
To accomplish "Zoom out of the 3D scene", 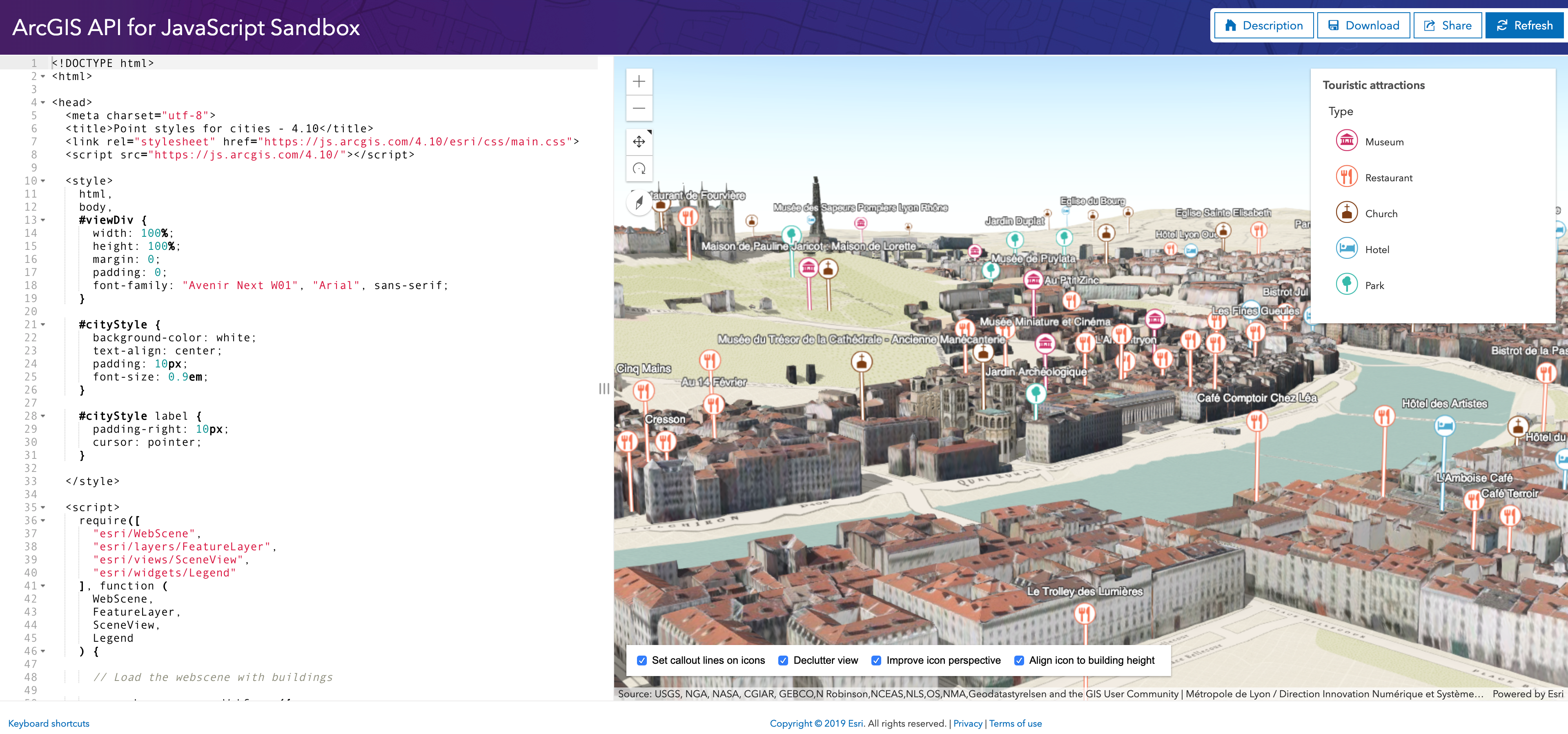I will click(639, 108).
